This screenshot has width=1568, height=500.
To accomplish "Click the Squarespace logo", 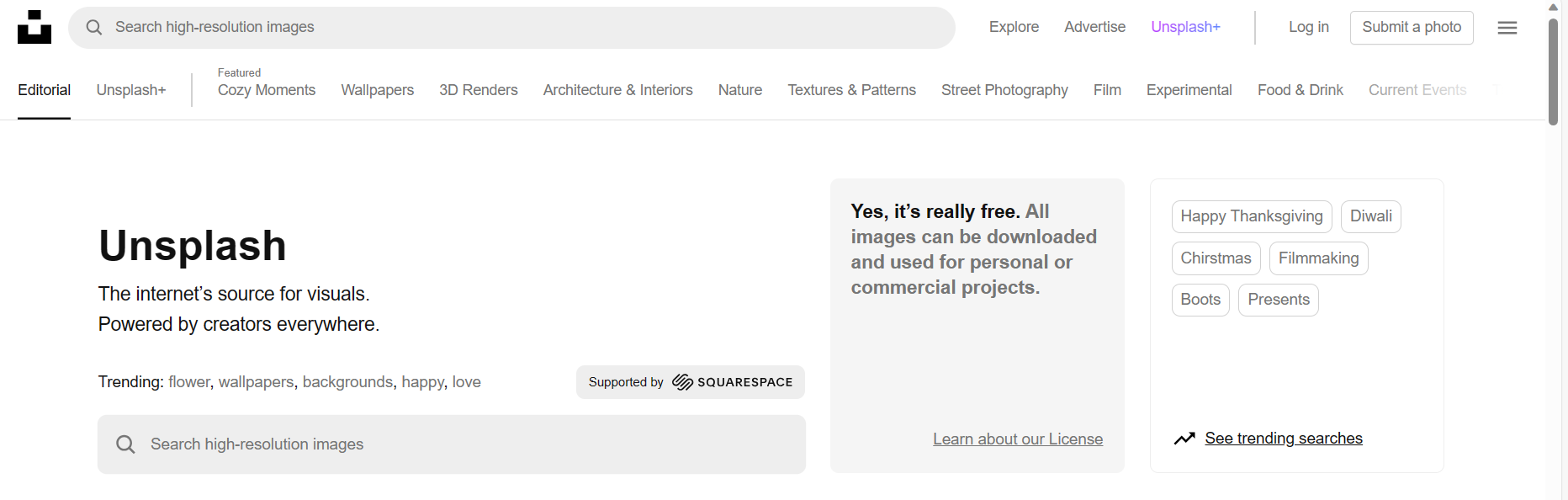I will coord(732,382).
